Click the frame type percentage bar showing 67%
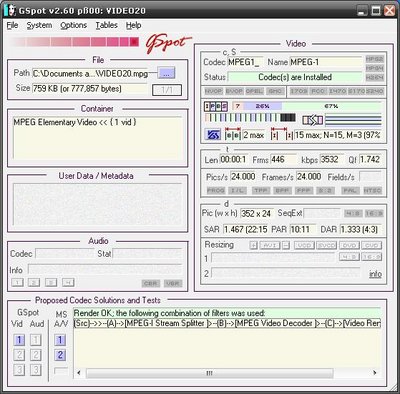 pos(307,106)
